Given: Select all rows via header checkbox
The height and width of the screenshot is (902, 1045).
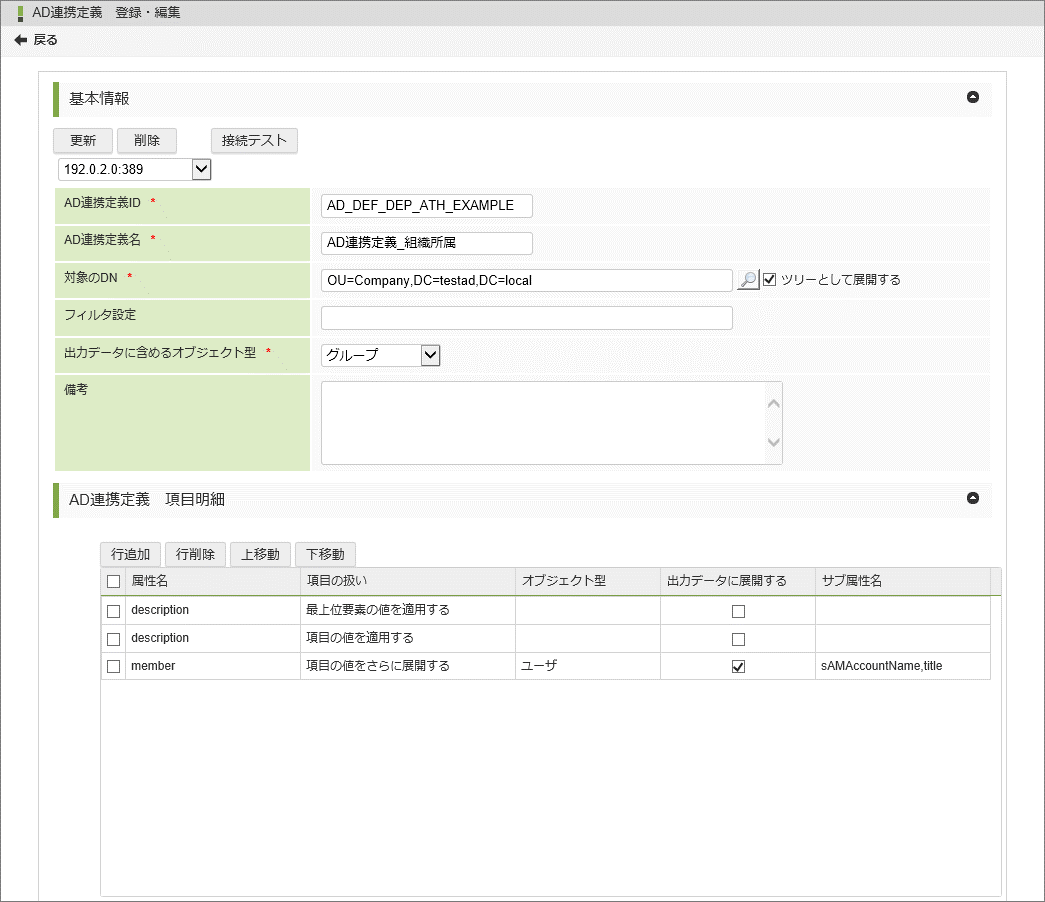Looking at the screenshot, I should (113, 581).
